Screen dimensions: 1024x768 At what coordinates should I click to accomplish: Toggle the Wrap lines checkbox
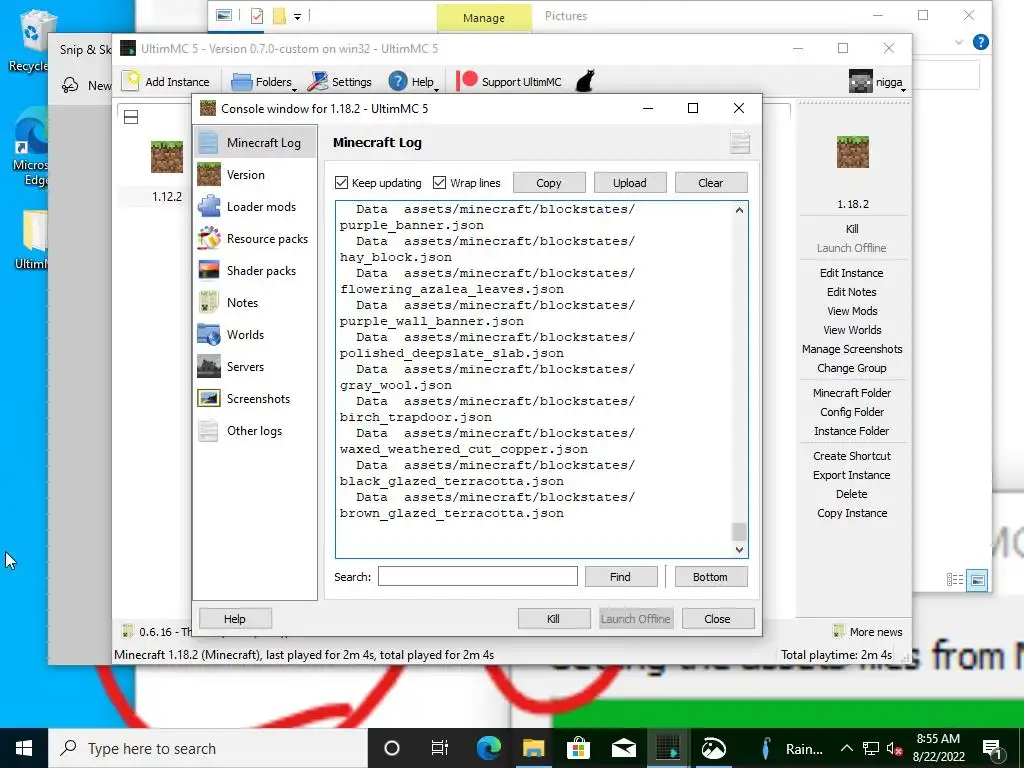click(440, 183)
